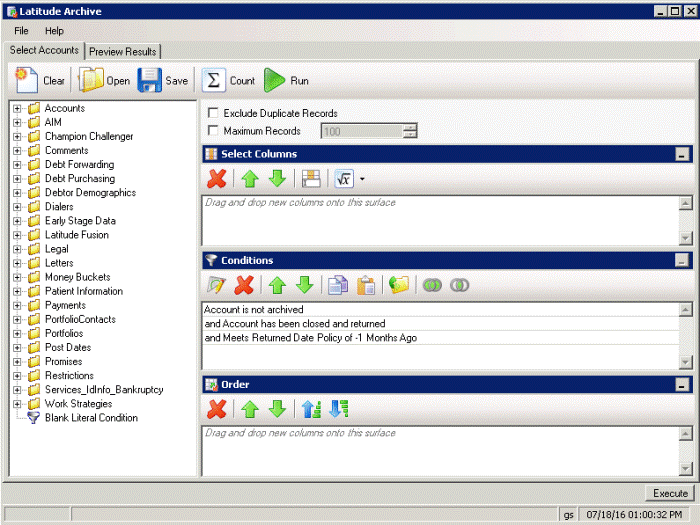700x525 pixels.
Task: Select the Early Stage Data folder
Action: [80, 221]
